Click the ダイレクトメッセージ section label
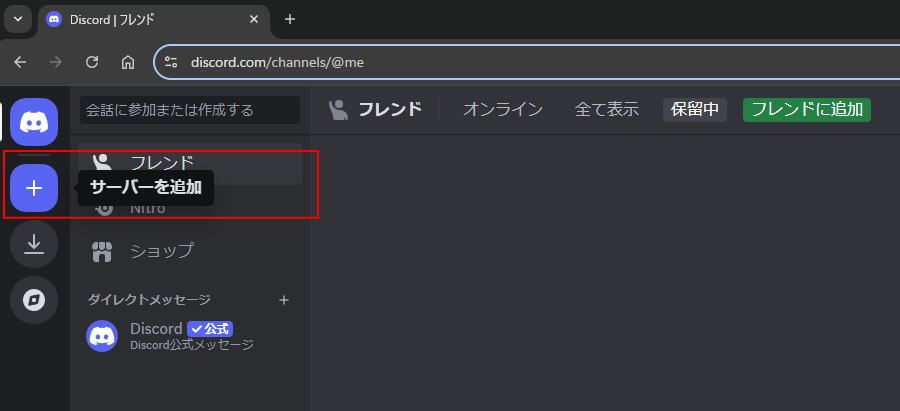This screenshot has width=900, height=411. (x=149, y=300)
